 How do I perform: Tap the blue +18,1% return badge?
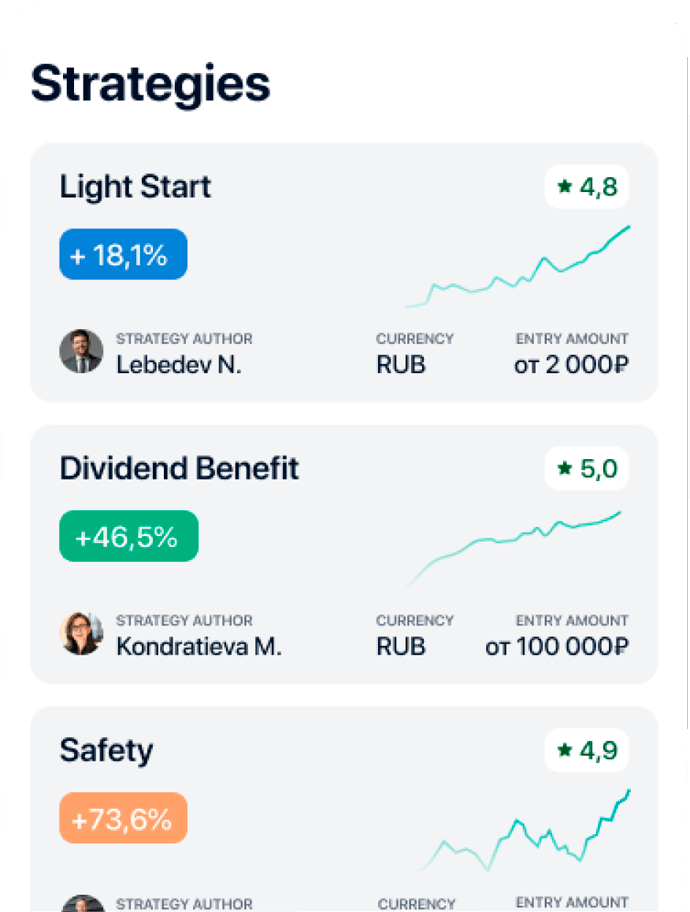pos(123,255)
